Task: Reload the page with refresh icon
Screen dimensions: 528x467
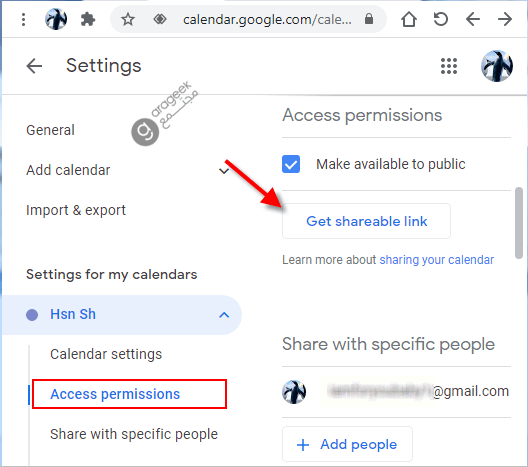Action: [440, 19]
